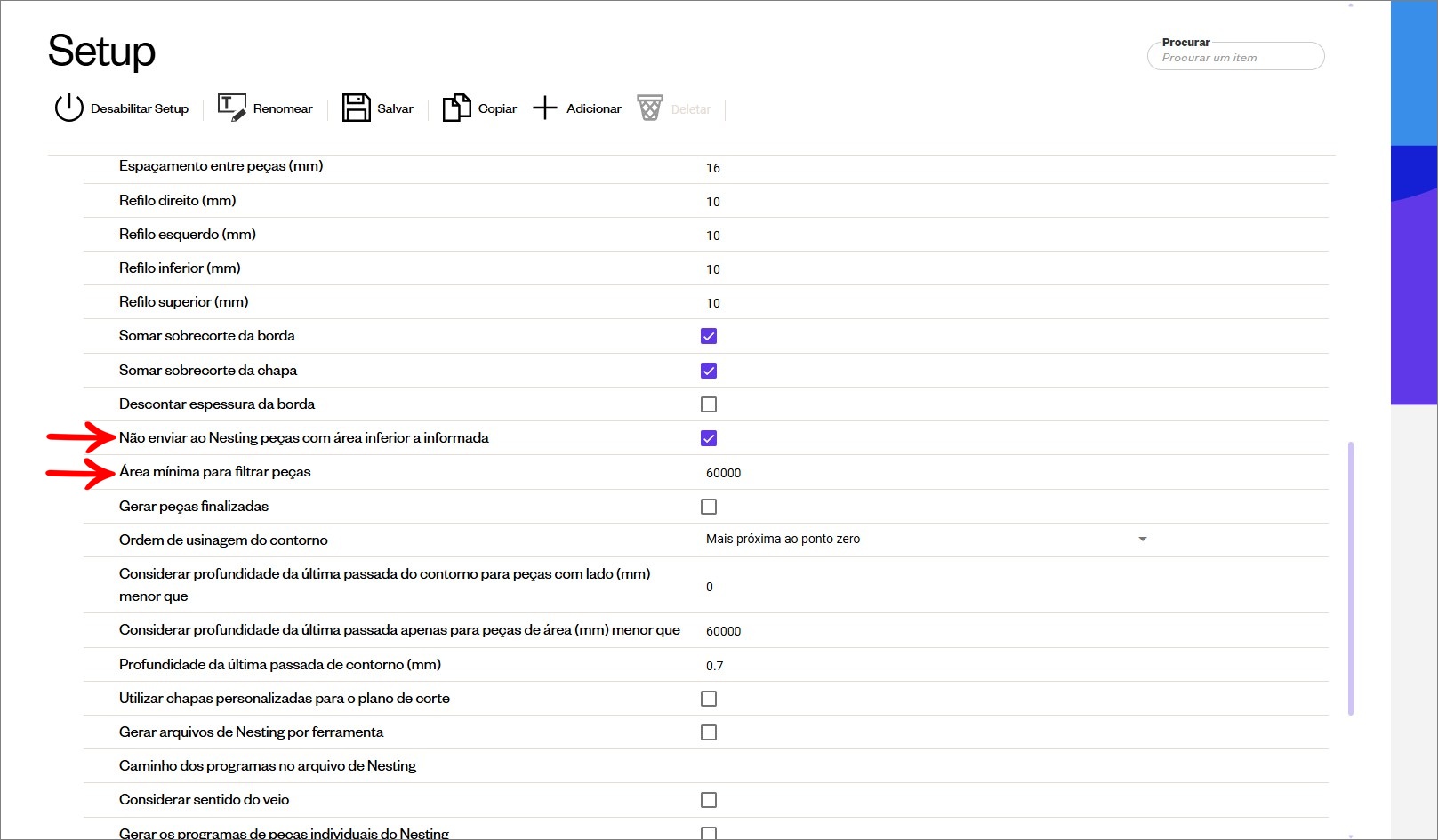Screen dimensions: 1438x840
Task: Click the Copiar documents icon
Action: click(456, 108)
